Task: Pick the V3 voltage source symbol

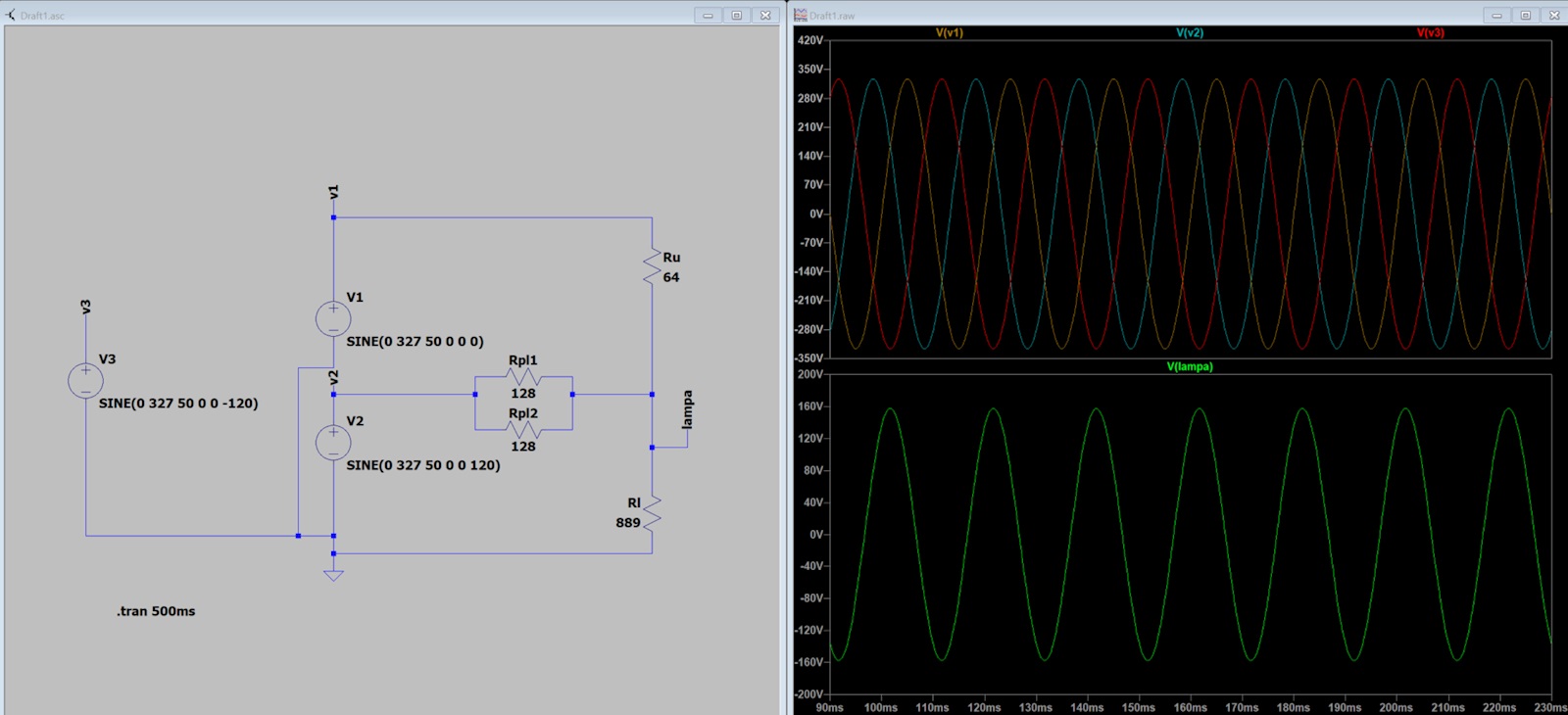Action: point(85,380)
